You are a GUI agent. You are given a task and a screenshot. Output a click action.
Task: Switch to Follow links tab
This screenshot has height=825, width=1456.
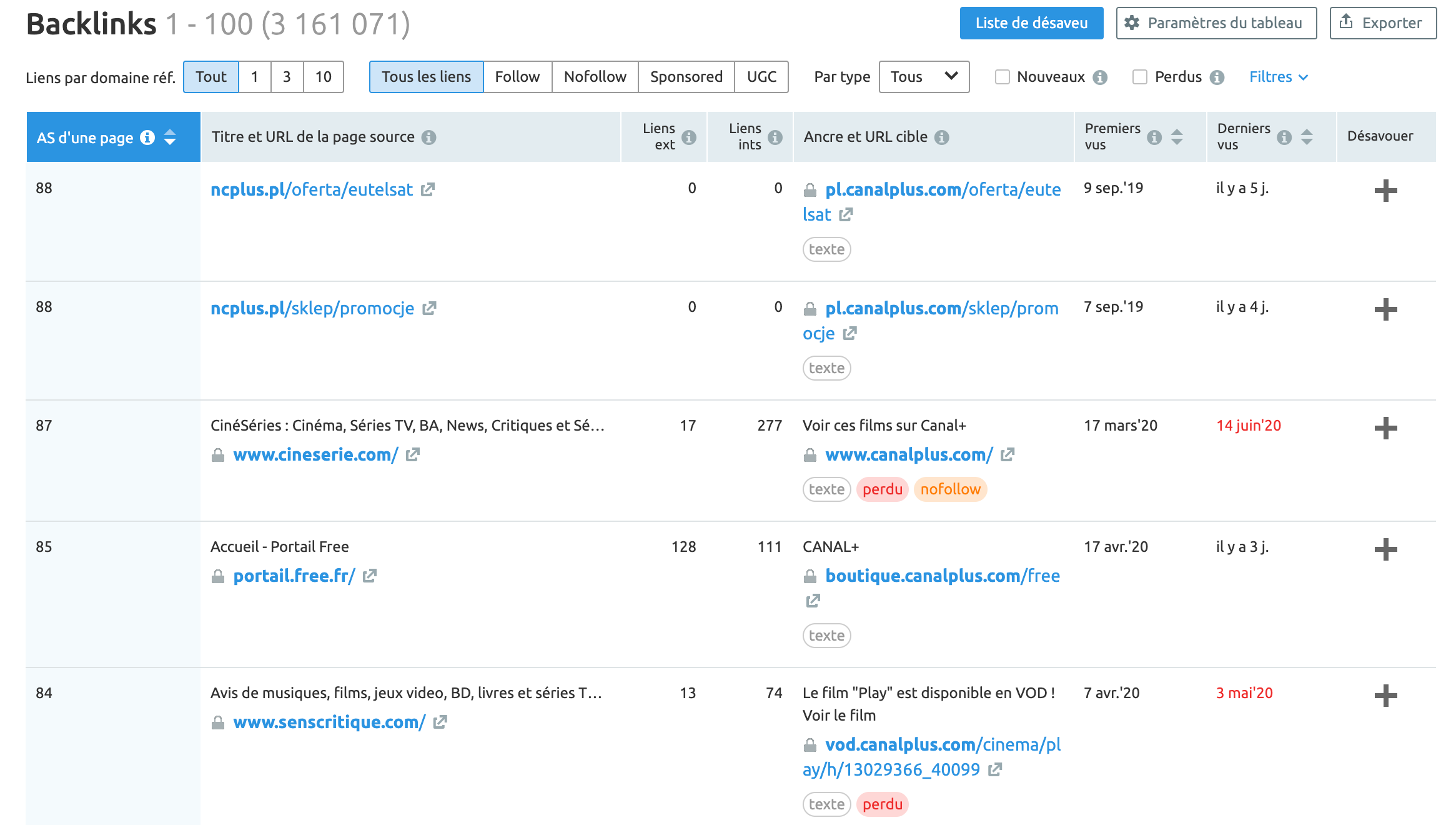518,77
